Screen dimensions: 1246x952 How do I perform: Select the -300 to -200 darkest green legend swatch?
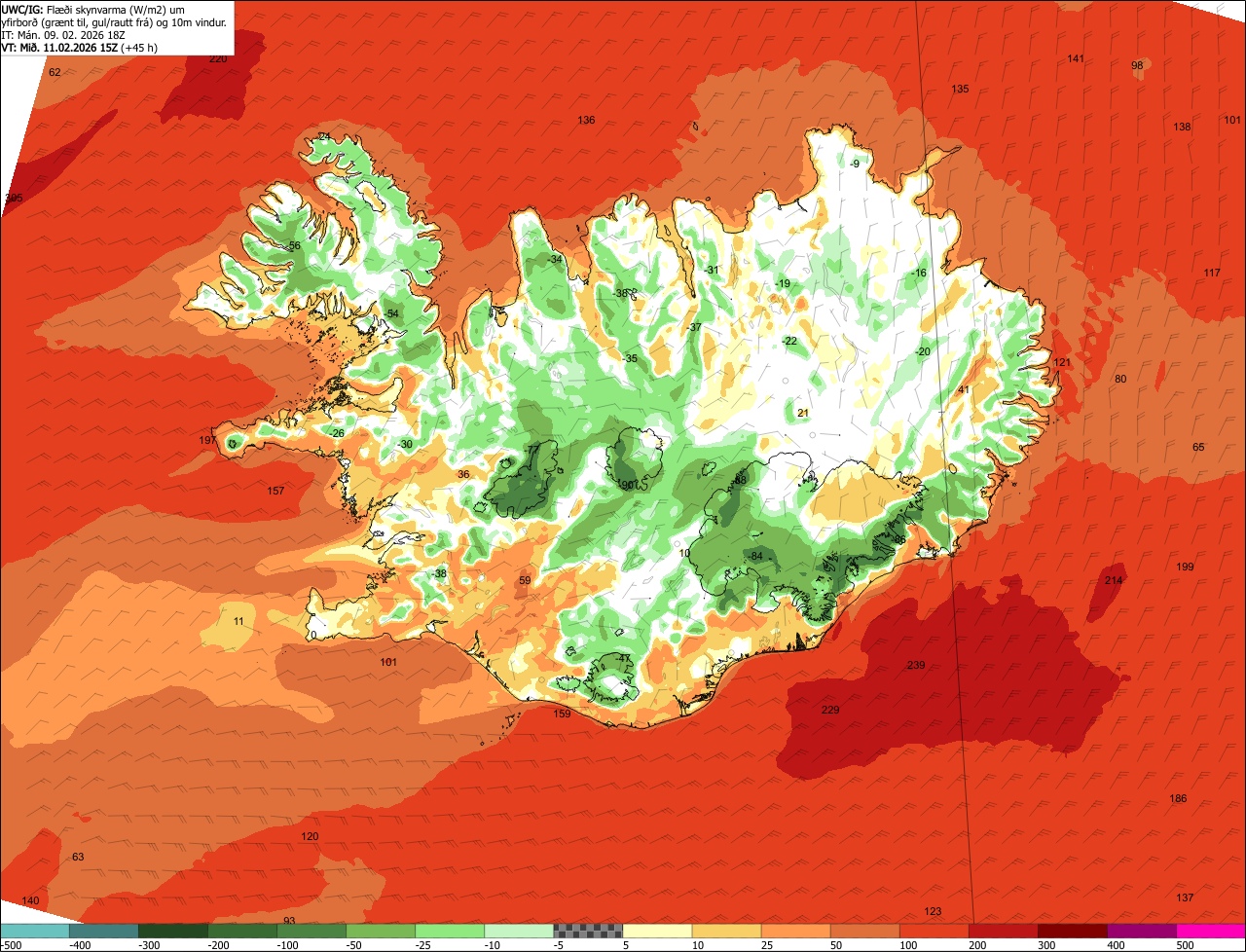(173, 931)
